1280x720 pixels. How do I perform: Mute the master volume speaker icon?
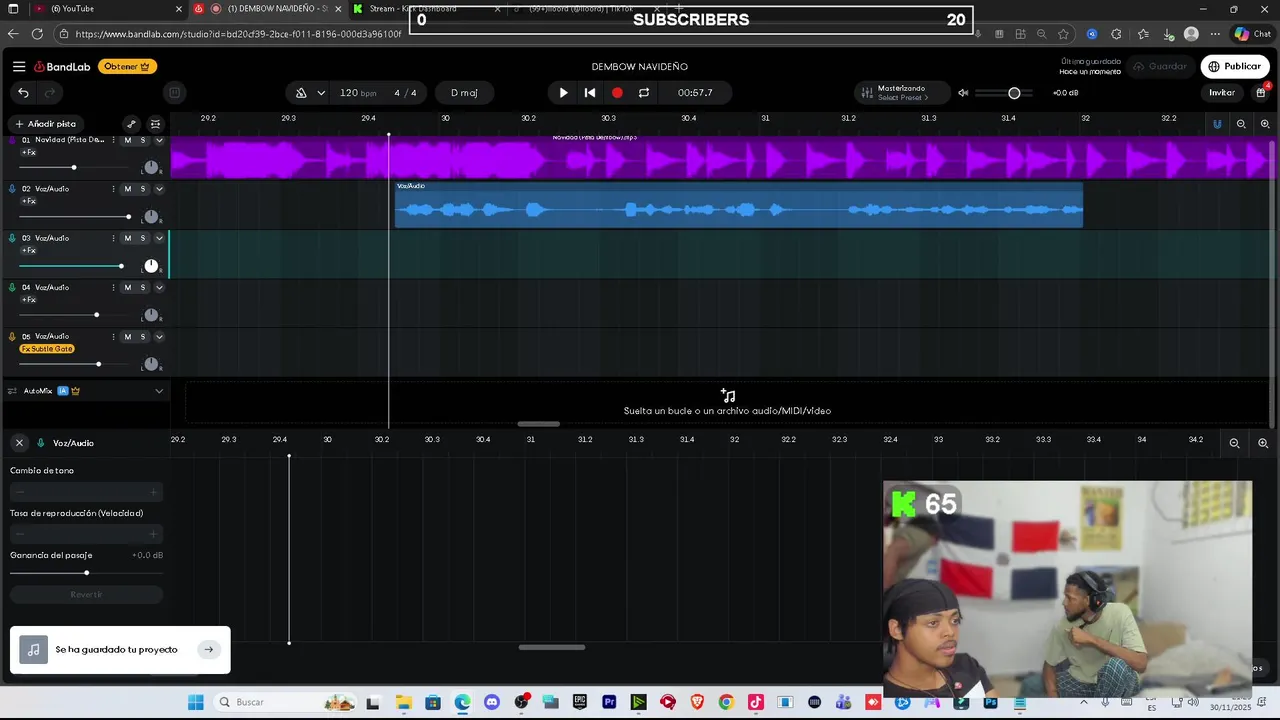click(963, 93)
